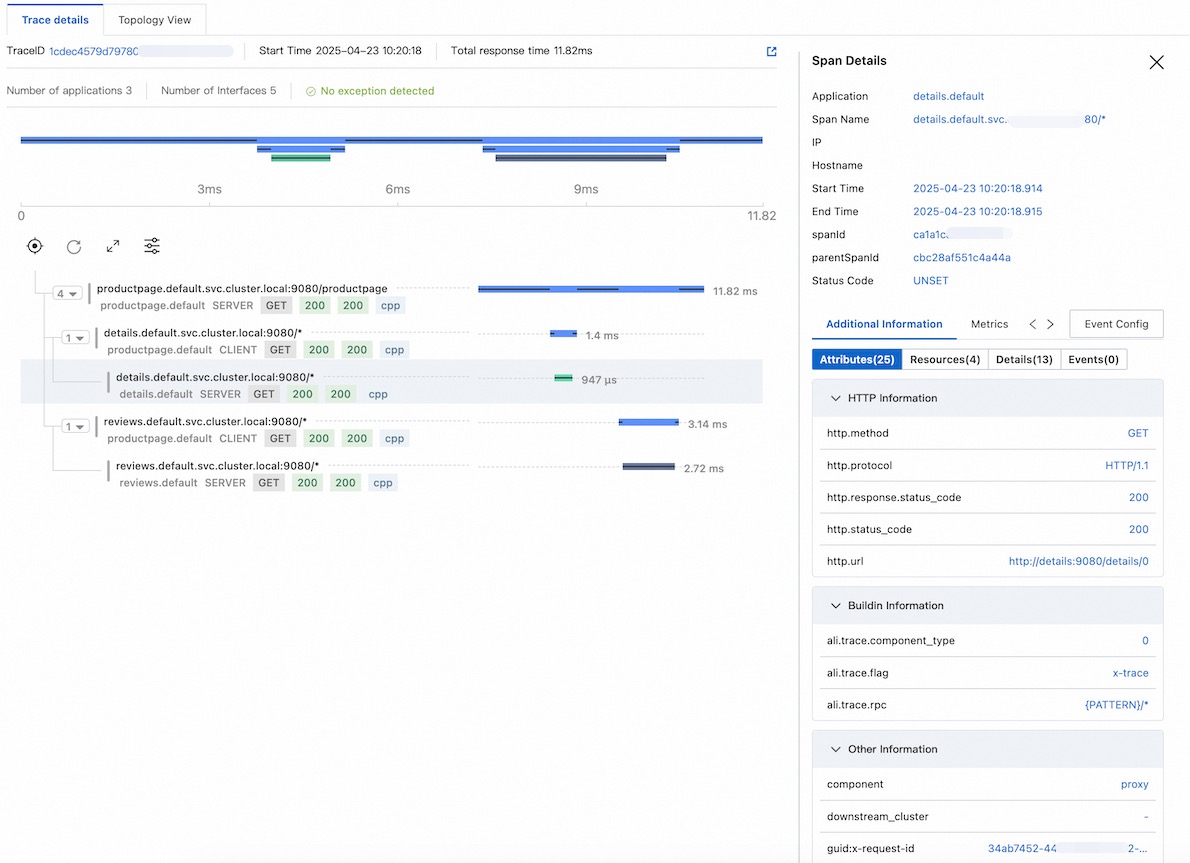Open trace via the external link icon
1190x863 pixels.
[770, 50]
